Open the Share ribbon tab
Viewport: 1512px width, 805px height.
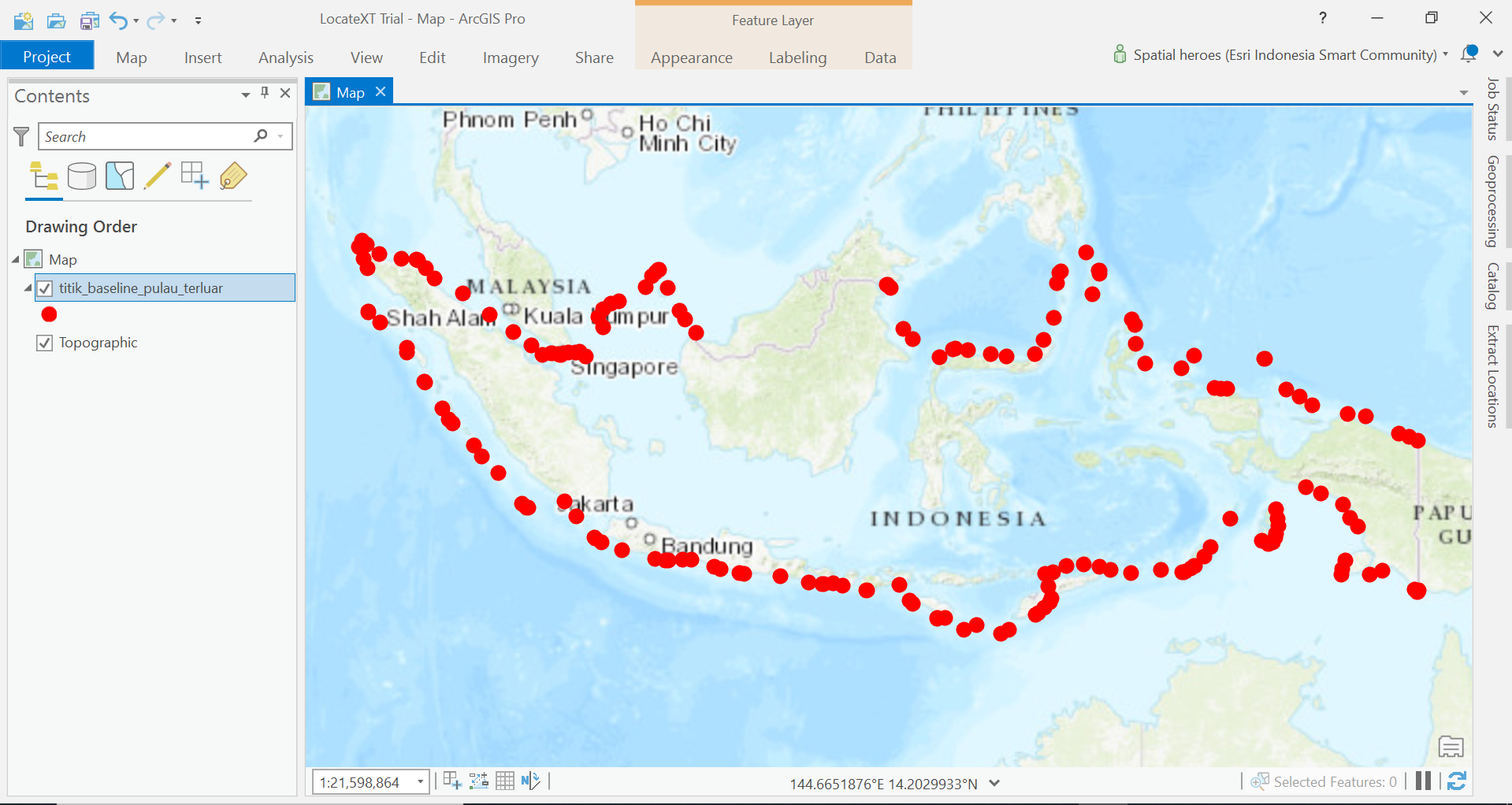coord(594,57)
